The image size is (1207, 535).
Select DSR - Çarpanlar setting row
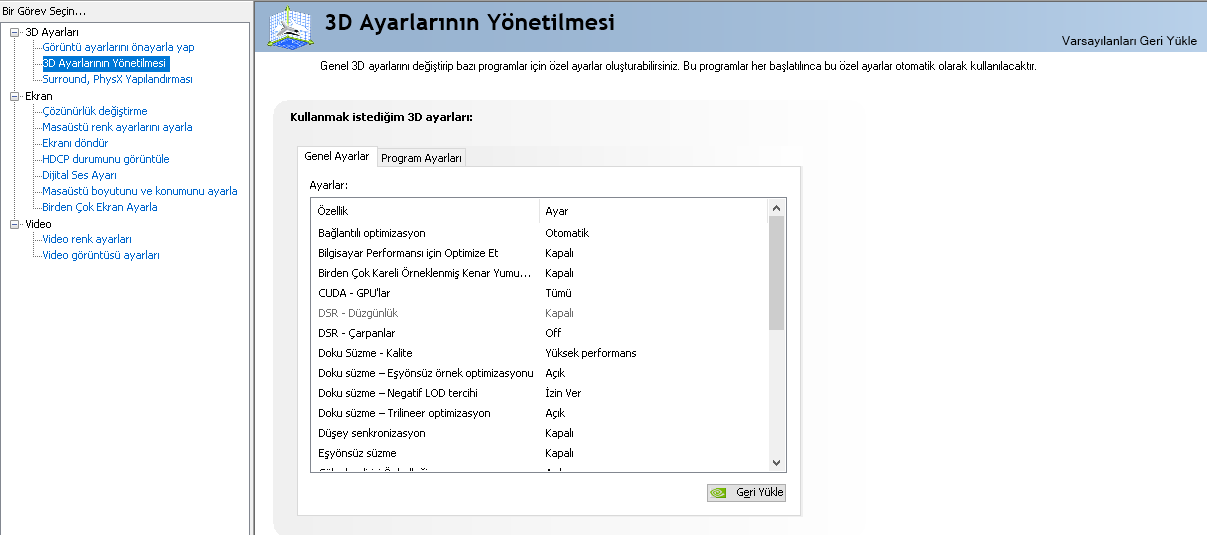[x=539, y=333]
